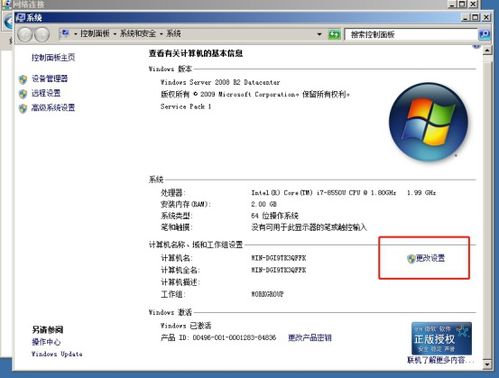Click the shield icon beside 高级系统设置

coord(23,108)
